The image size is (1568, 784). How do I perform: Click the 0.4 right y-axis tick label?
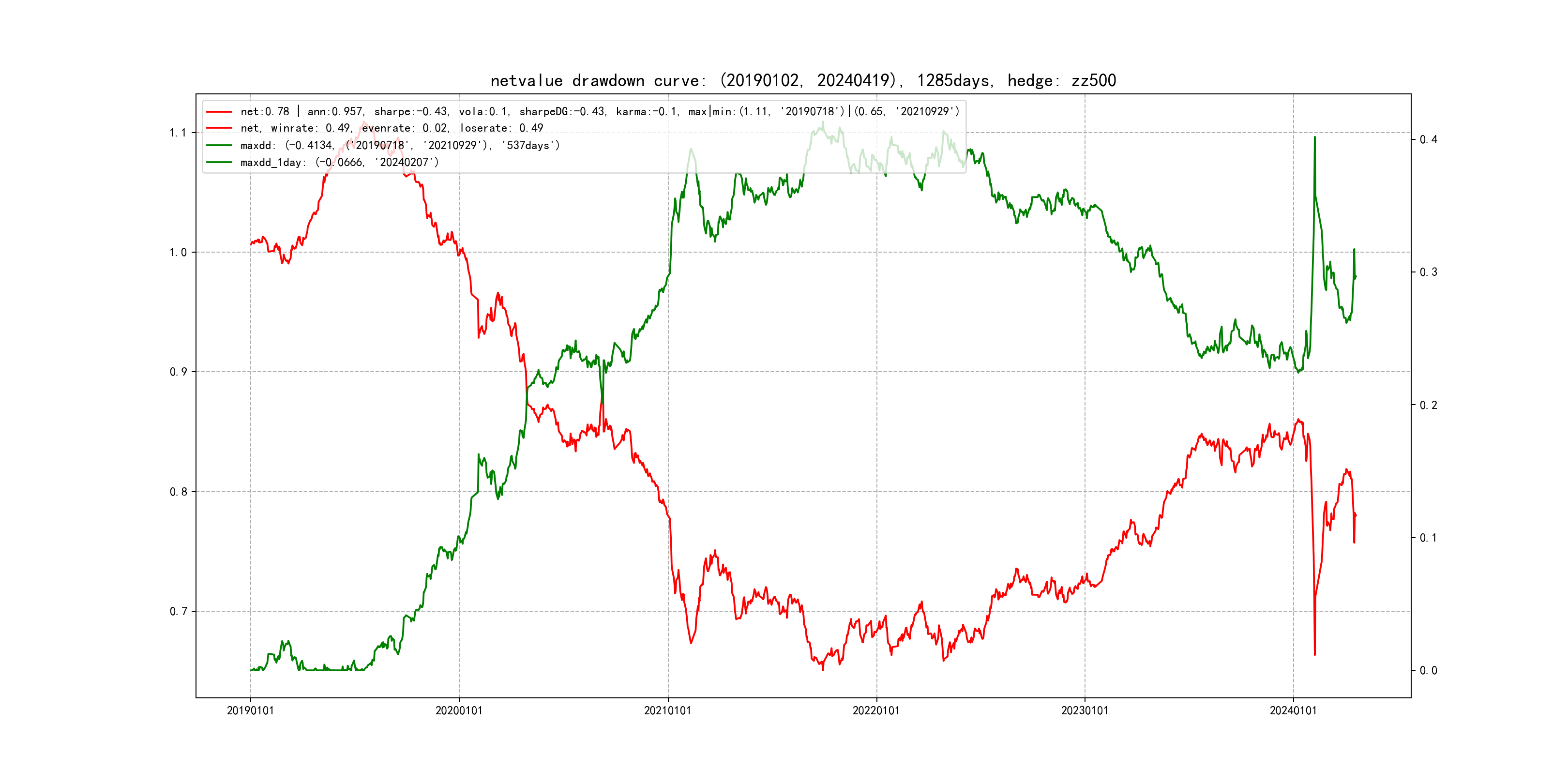[x=1428, y=139]
